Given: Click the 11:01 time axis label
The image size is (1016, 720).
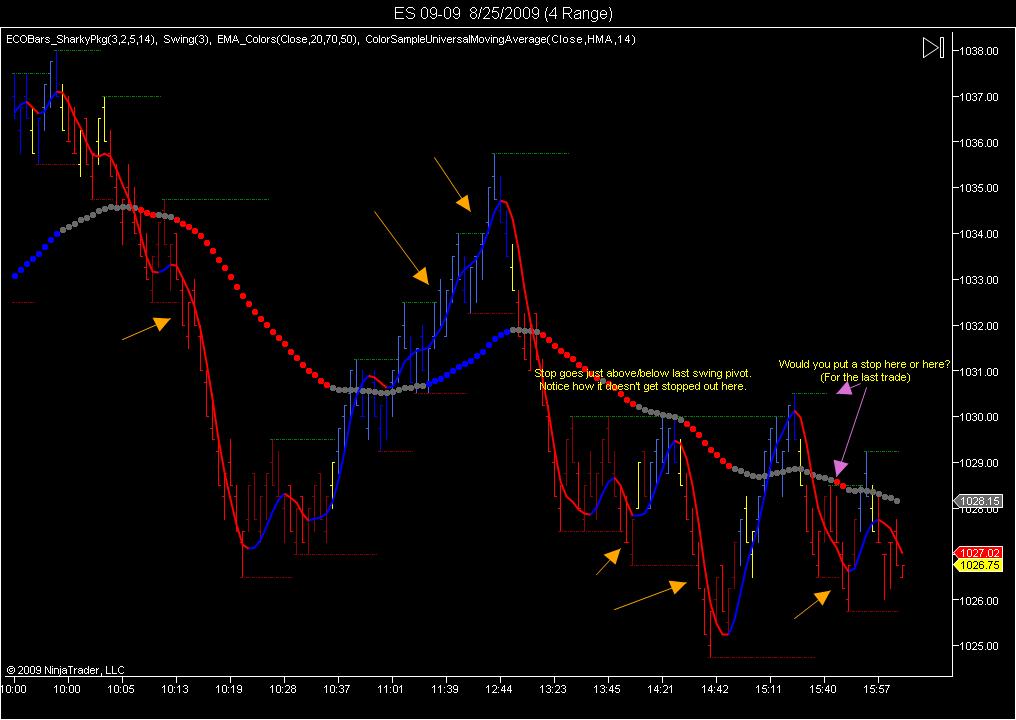Looking at the screenshot, I should (x=391, y=689).
